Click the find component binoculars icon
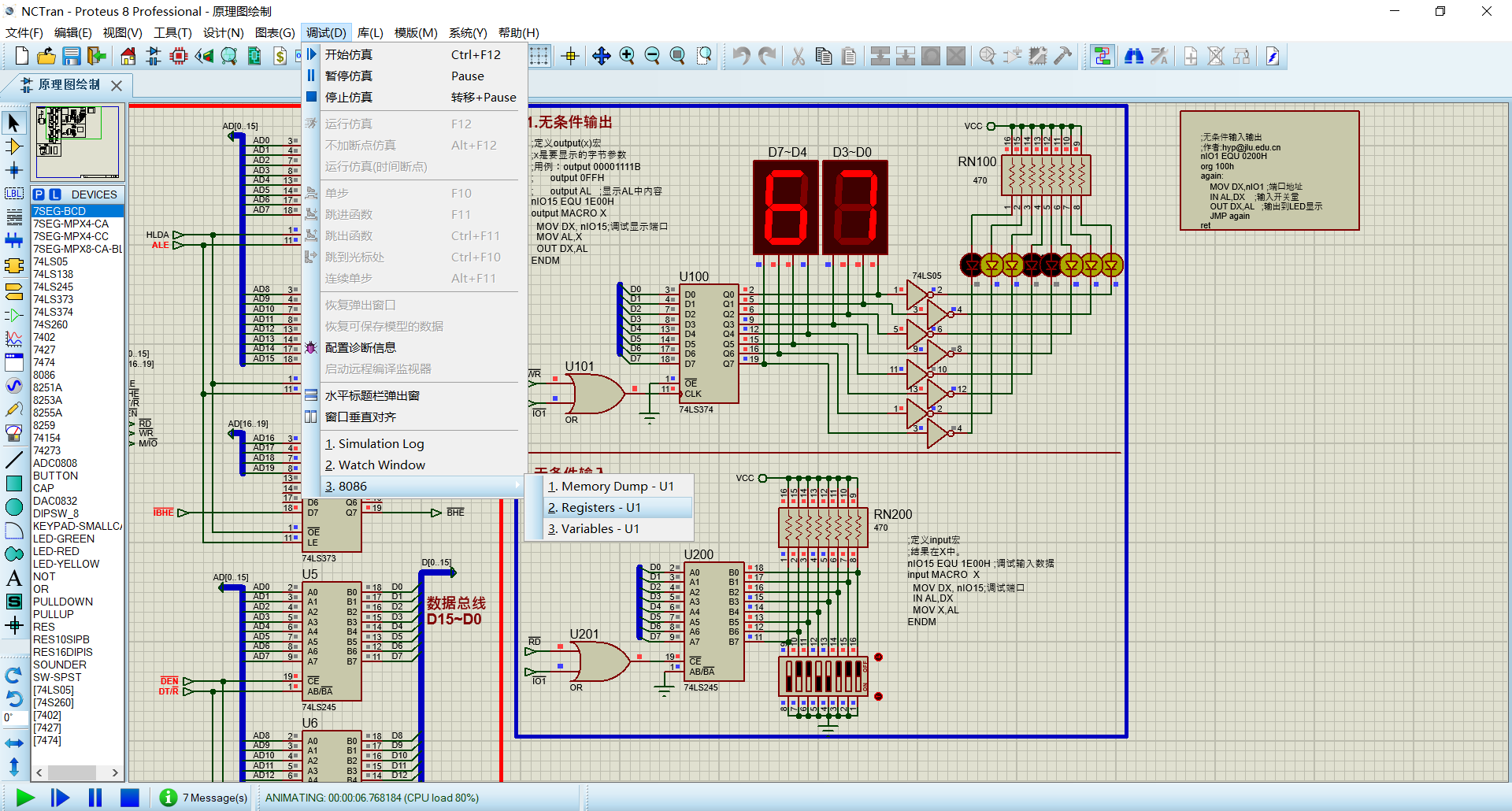This screenshot has height=811, width=1512. click(1134, 56)
